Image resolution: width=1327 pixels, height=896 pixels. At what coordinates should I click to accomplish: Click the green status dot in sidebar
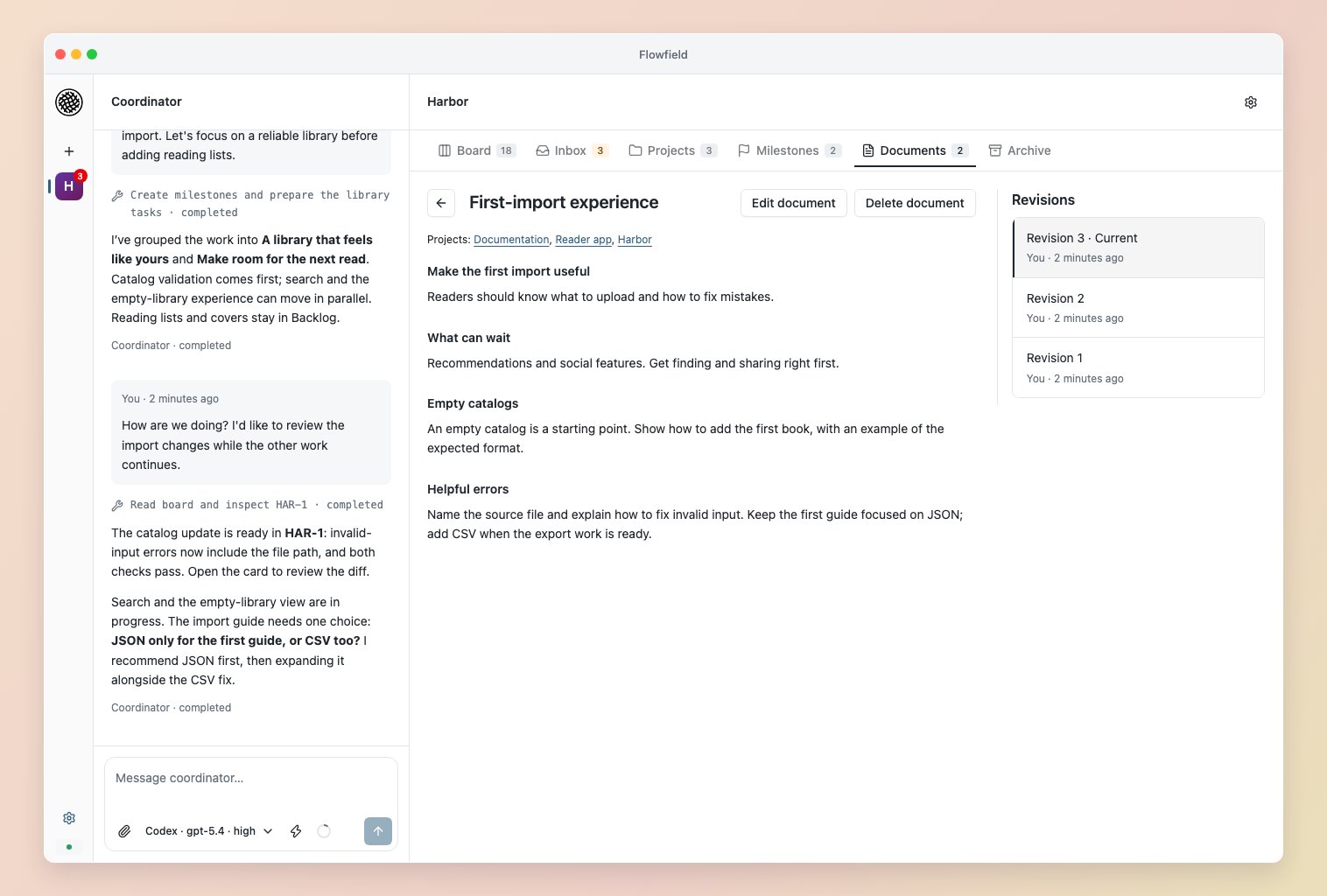pos(69,847)
